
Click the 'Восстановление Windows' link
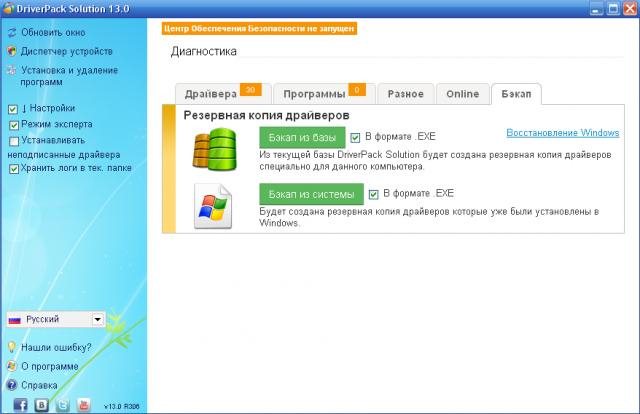(562, 133)
